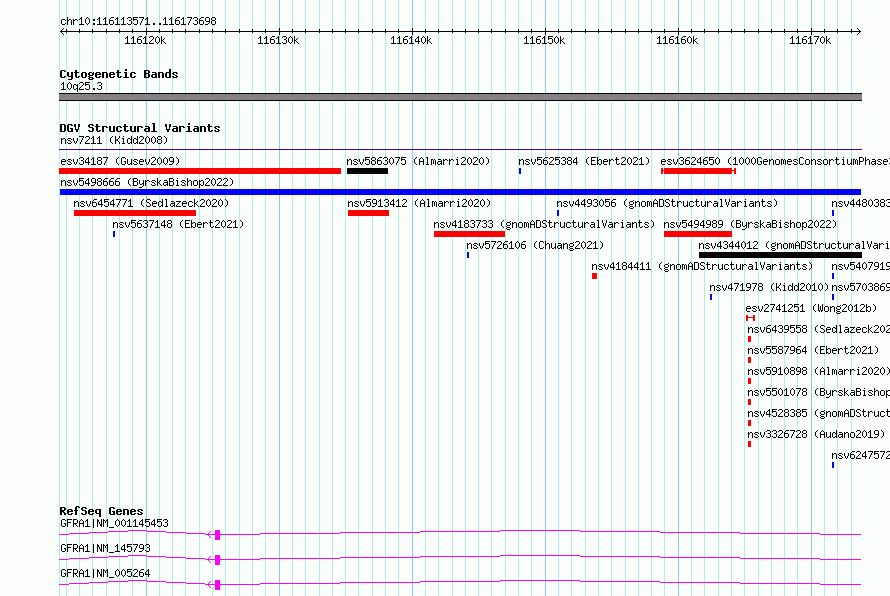
Task: Open the nsv5910898 variant label
Action: 818,371
